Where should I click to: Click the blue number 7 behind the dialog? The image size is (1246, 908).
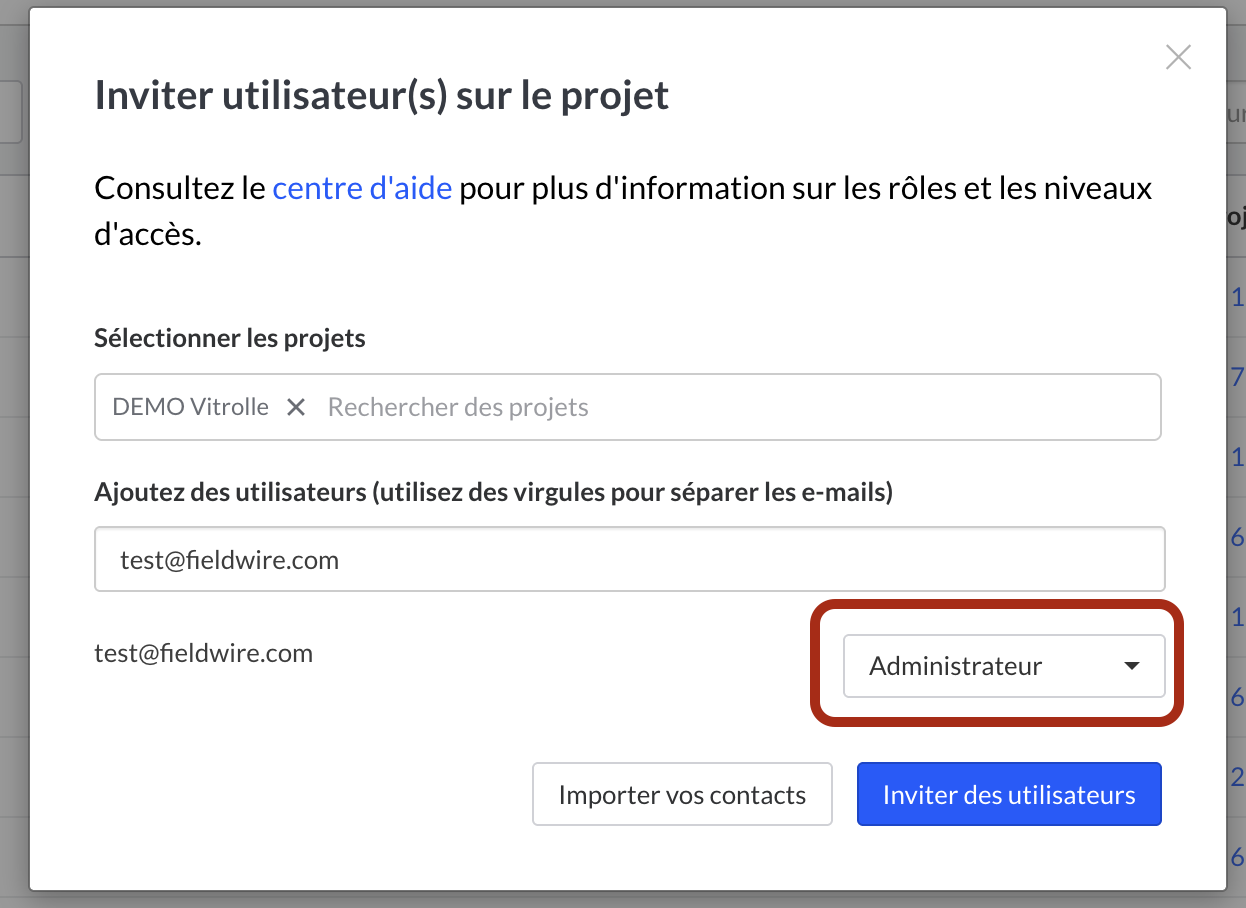(x=1238, y=377)
